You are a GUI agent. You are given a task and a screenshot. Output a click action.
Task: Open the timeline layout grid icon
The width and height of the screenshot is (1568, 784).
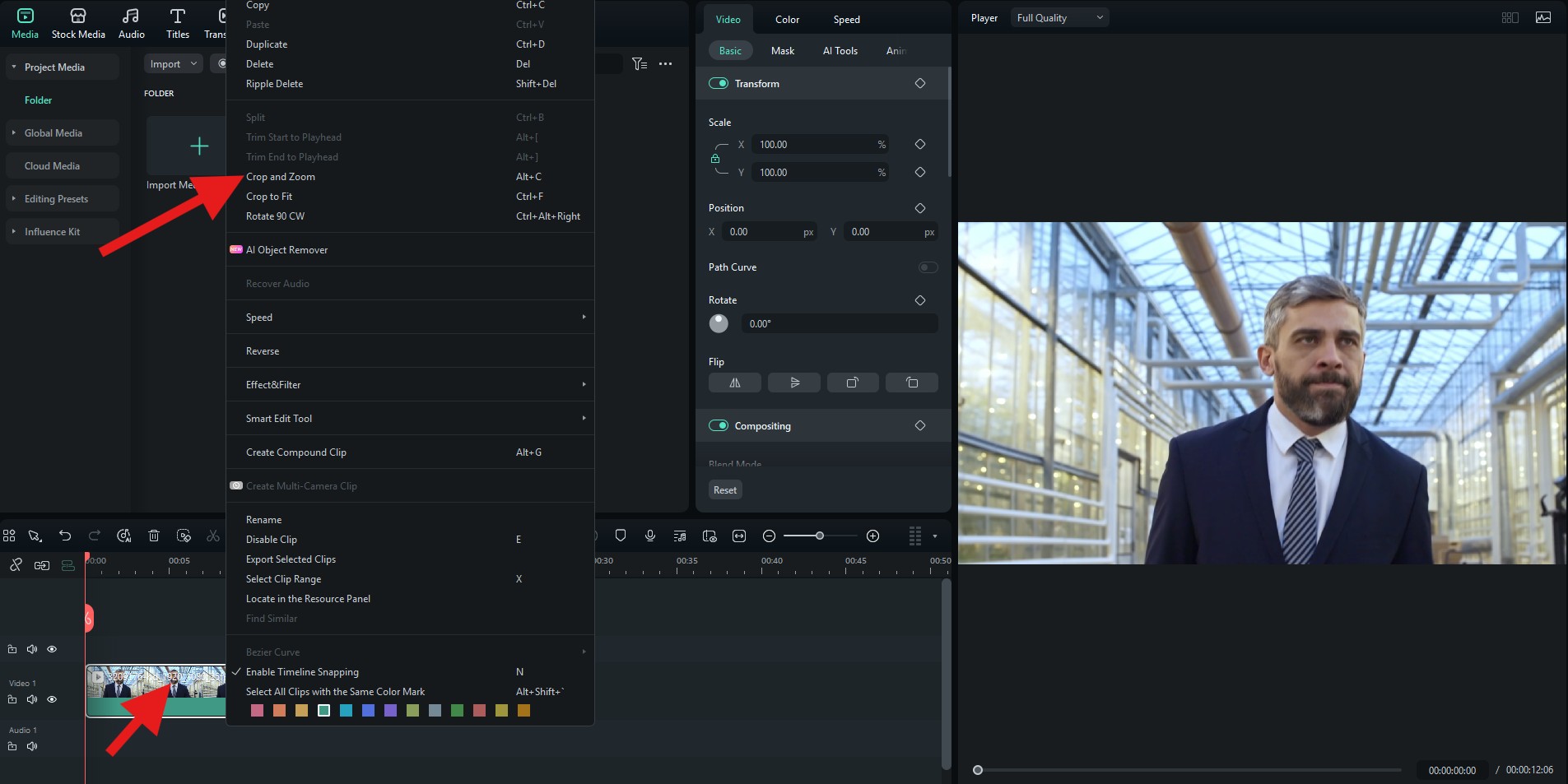pos(9,536)
